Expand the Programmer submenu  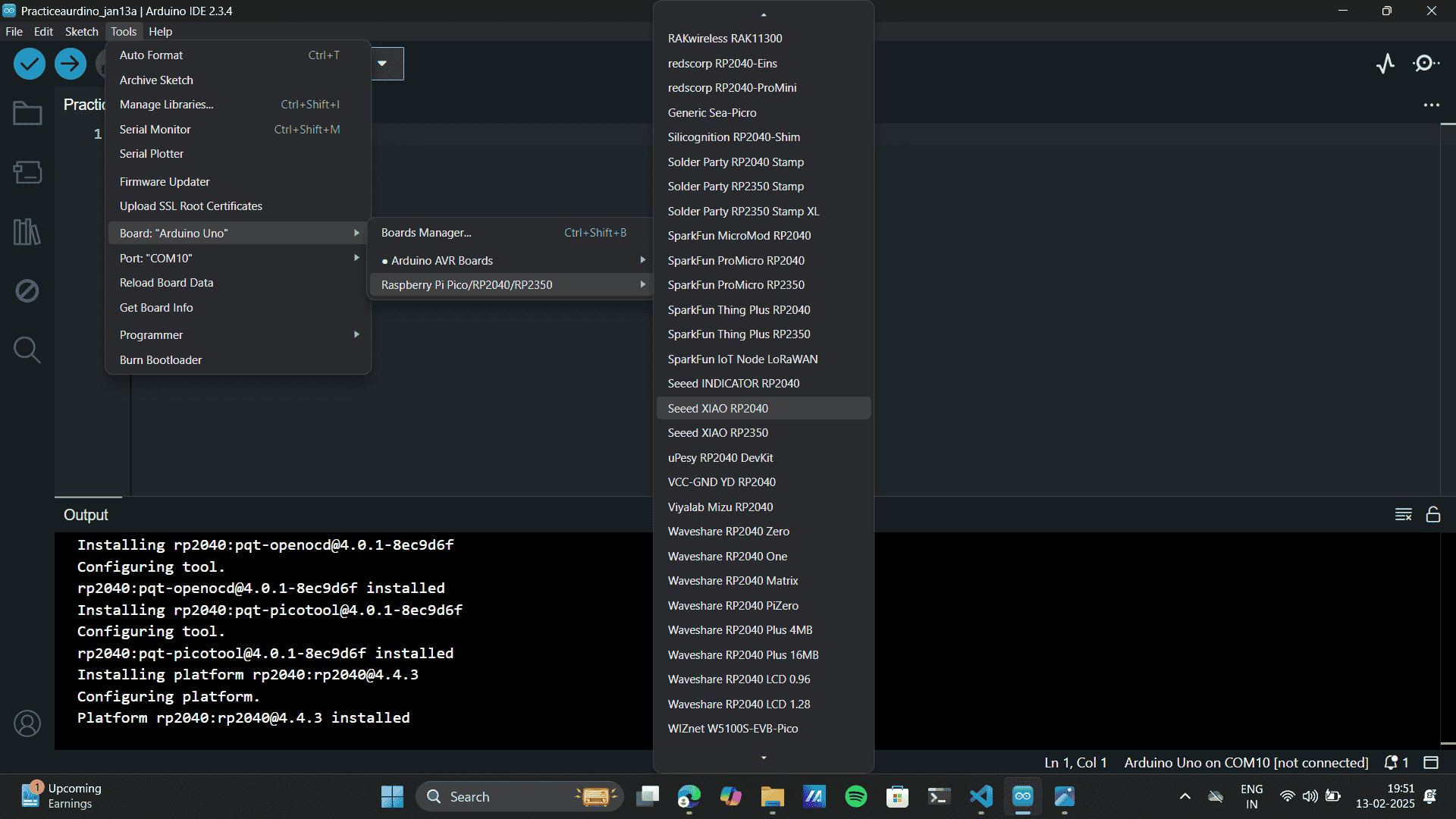(238, 335)
